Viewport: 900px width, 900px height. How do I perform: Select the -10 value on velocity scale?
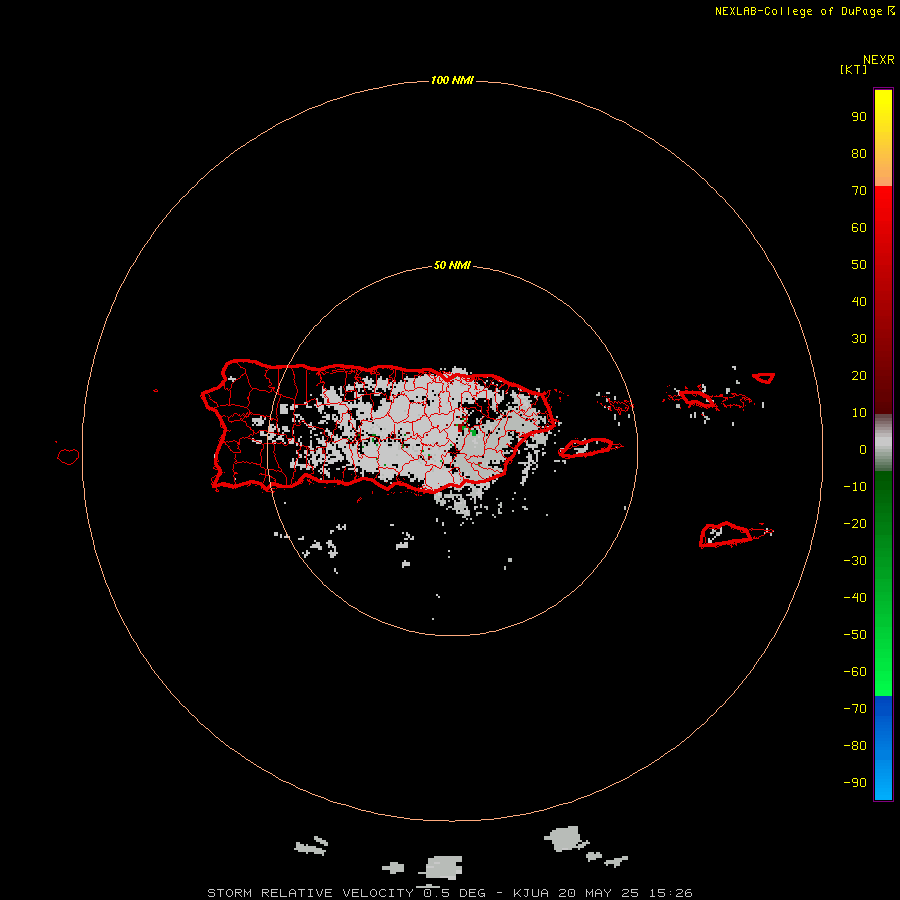coord(855,487)
